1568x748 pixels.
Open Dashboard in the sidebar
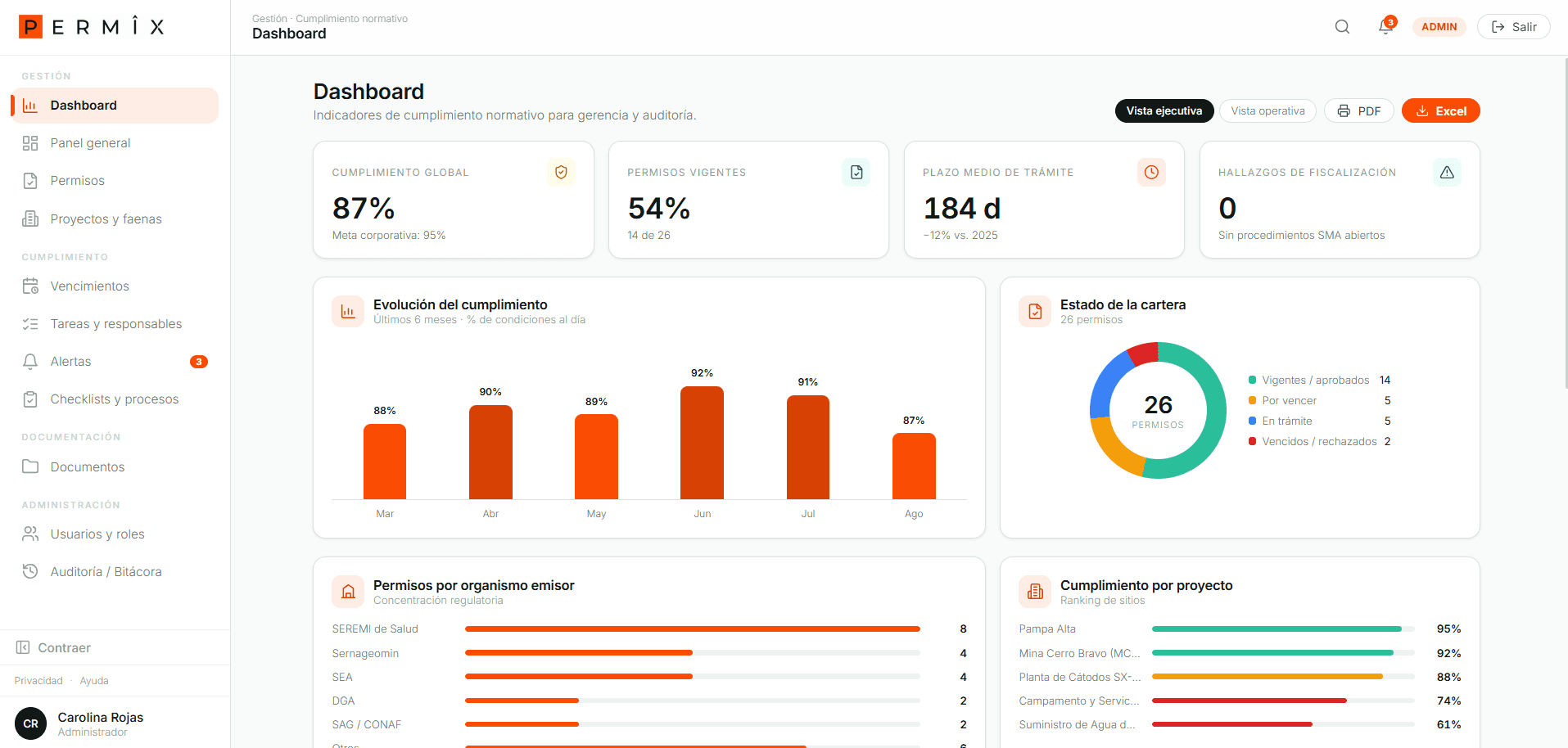tap(115, 106)
